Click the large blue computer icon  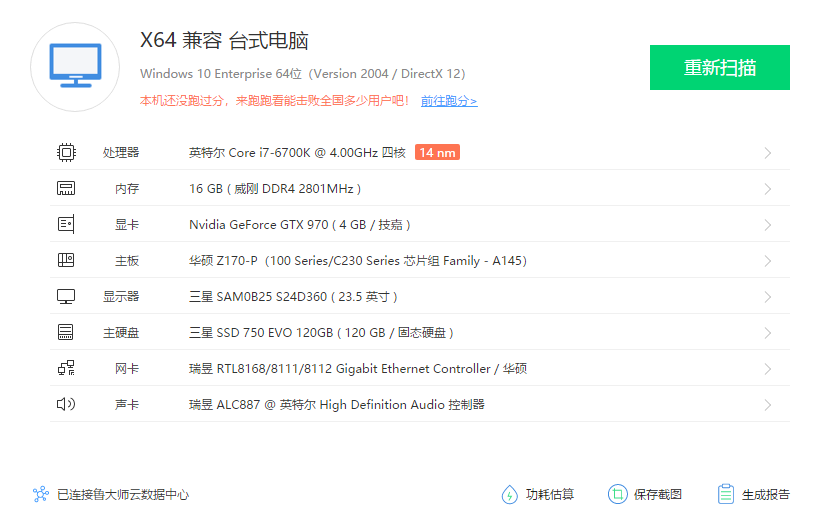point(75,65)
